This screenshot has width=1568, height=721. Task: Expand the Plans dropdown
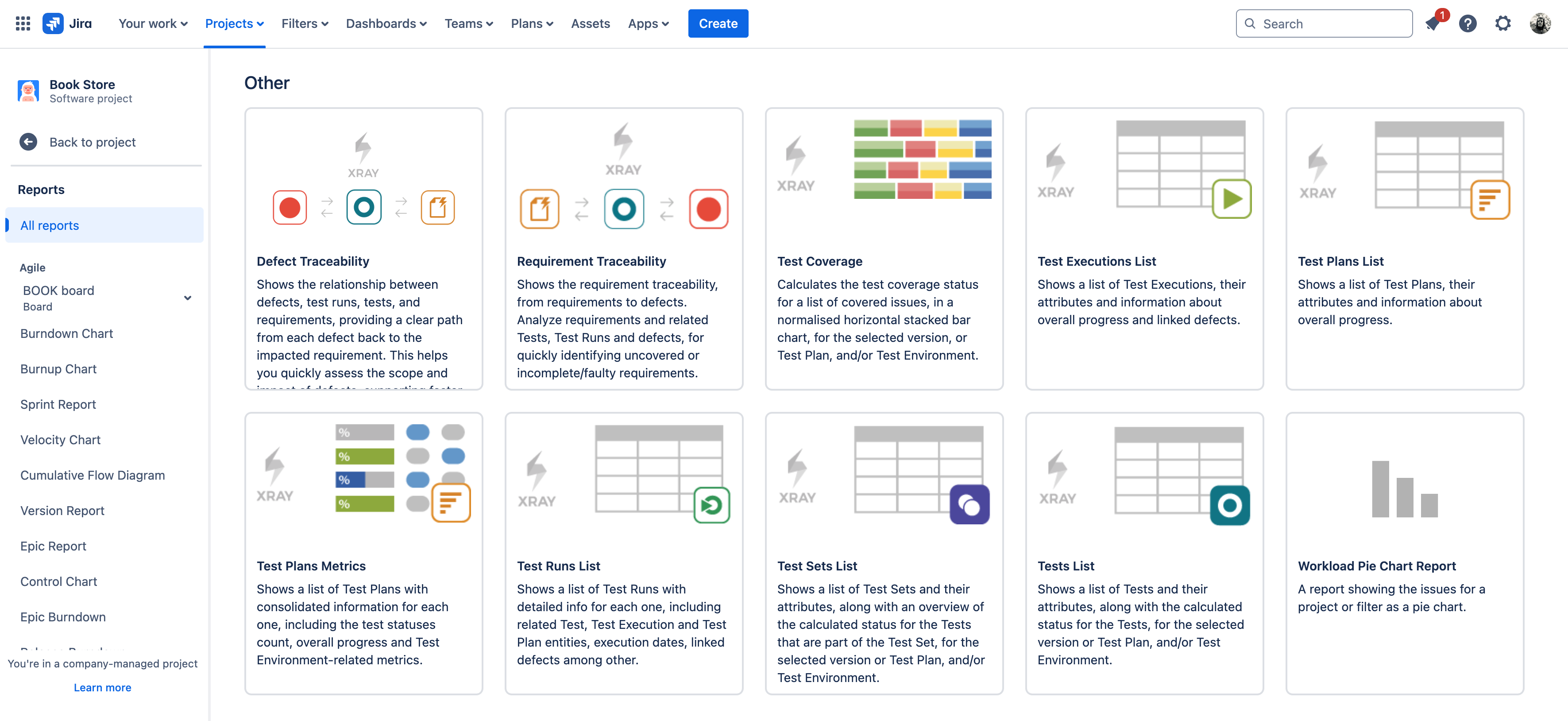click(x=531, y=23)
